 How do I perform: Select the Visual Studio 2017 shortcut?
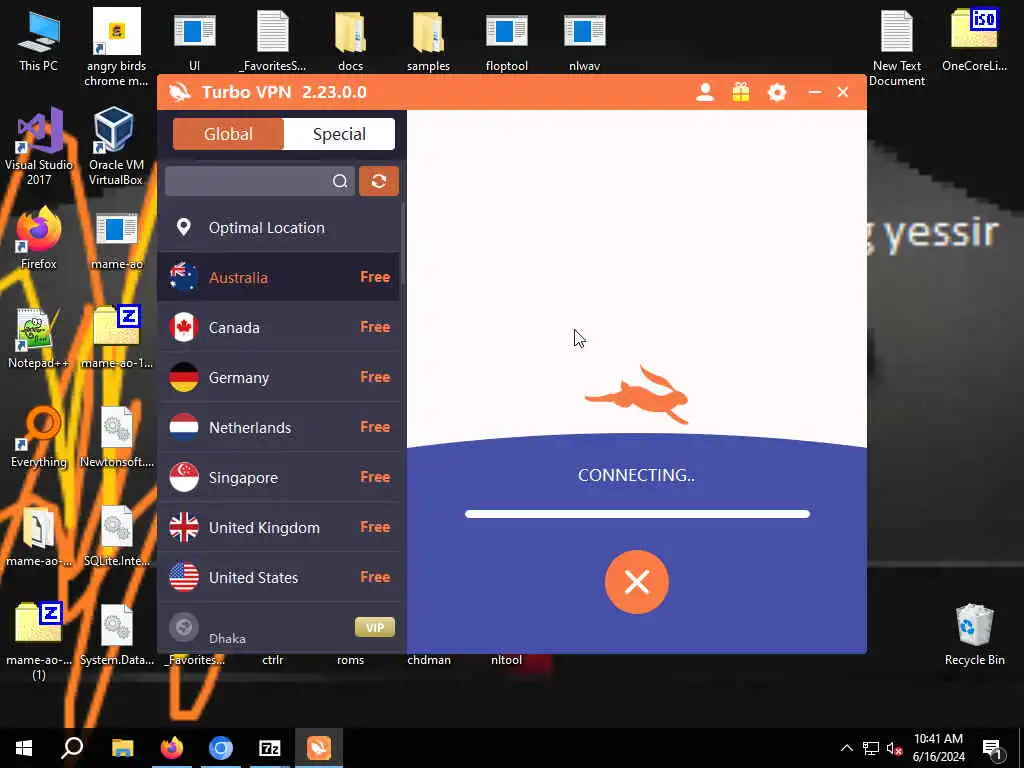(x=39, y=146)
